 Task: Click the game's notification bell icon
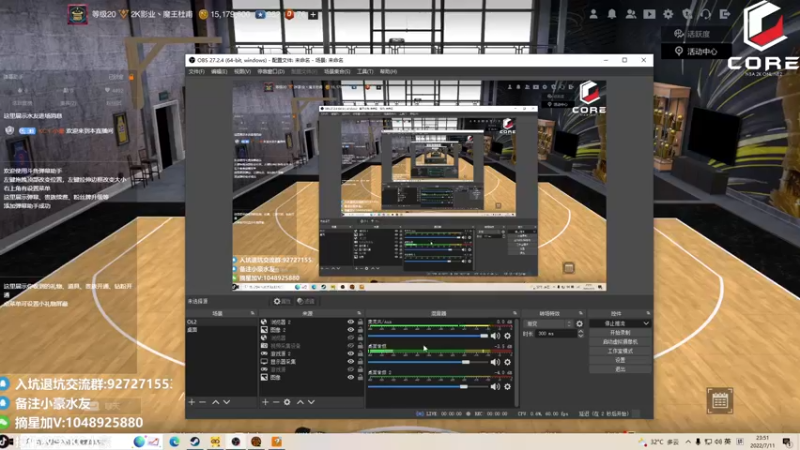tap(612, 14)
